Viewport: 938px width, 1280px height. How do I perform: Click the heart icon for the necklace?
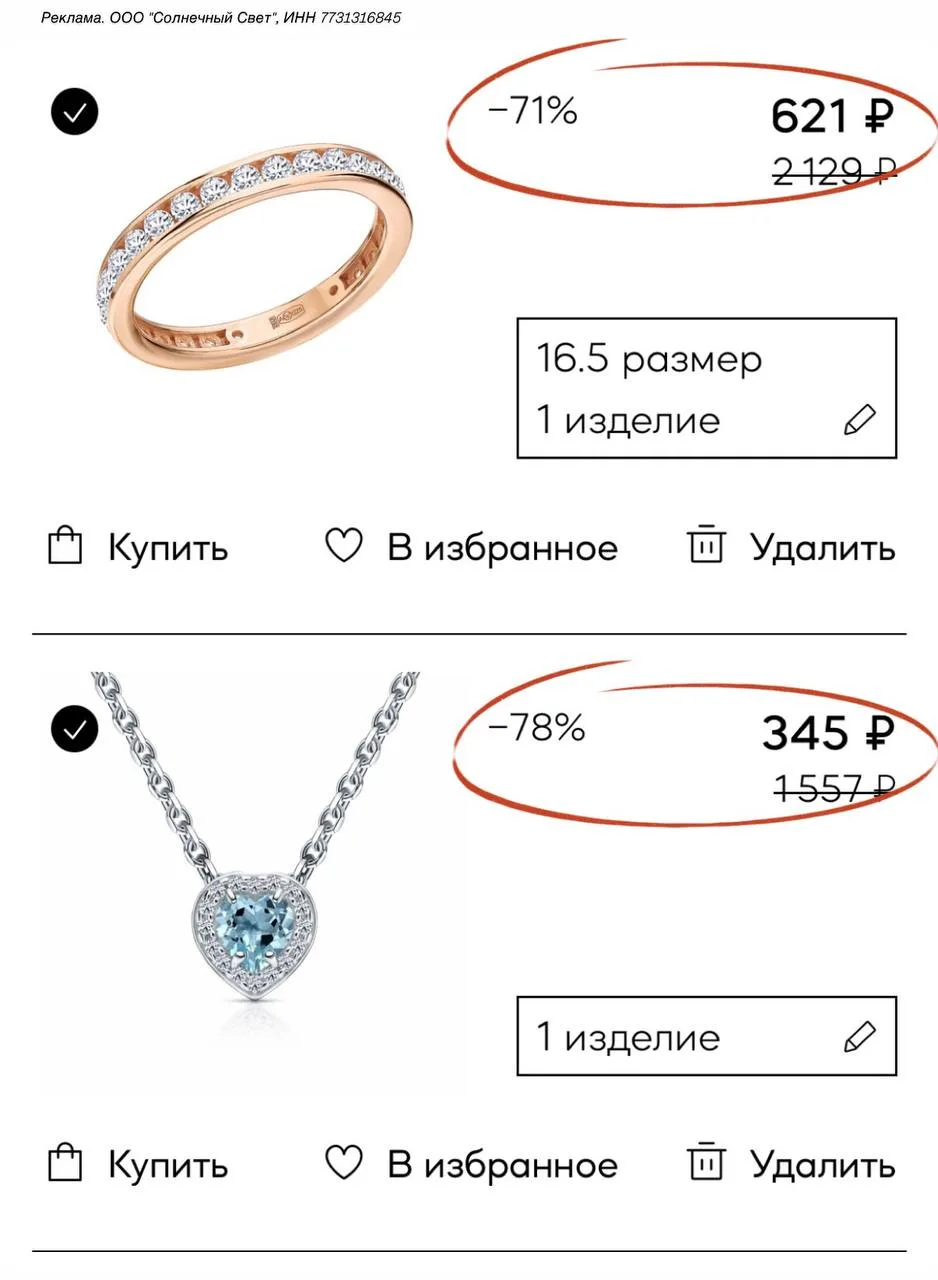[x=344, y=1163]
